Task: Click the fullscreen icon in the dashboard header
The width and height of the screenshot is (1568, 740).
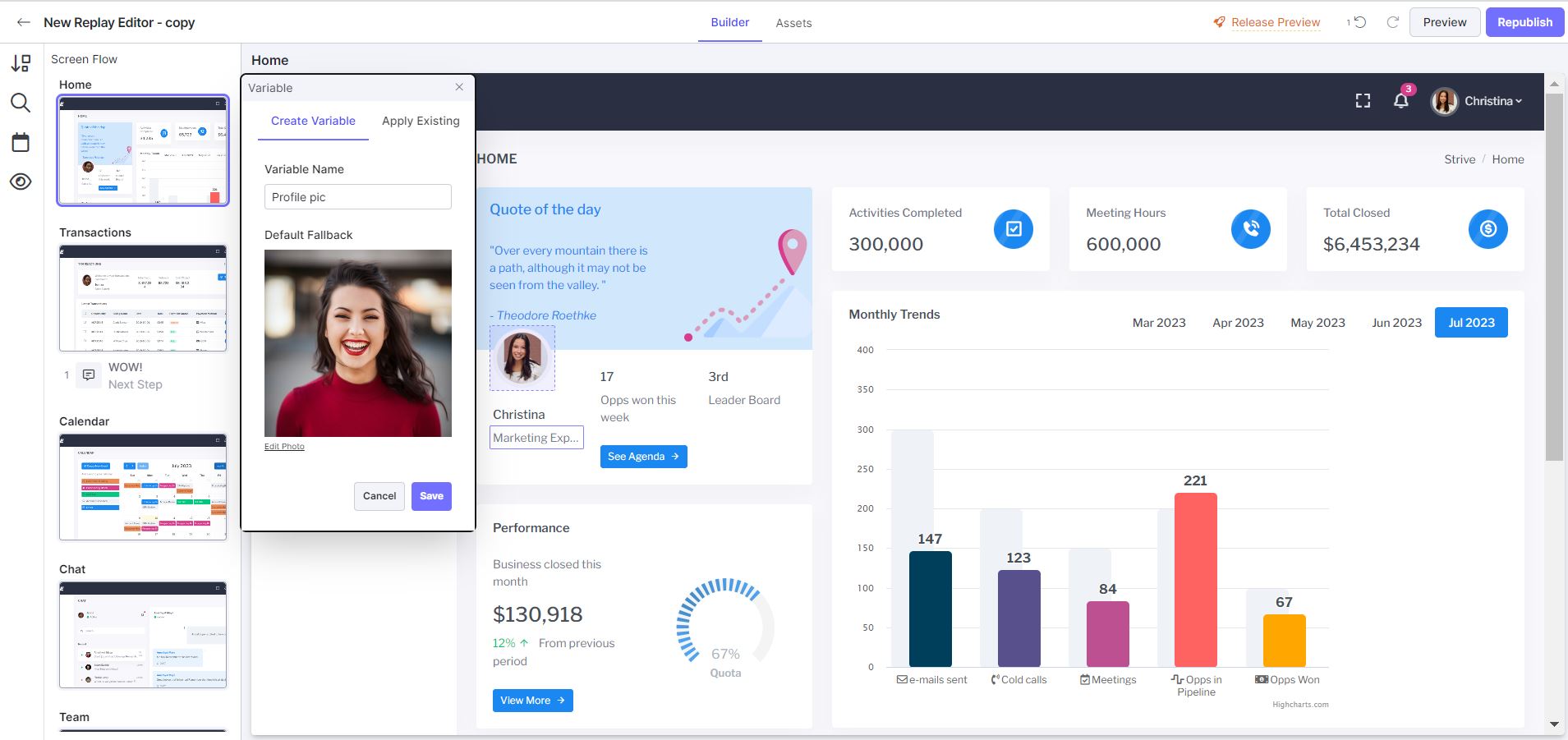Action: click(x=1363, y=101)
